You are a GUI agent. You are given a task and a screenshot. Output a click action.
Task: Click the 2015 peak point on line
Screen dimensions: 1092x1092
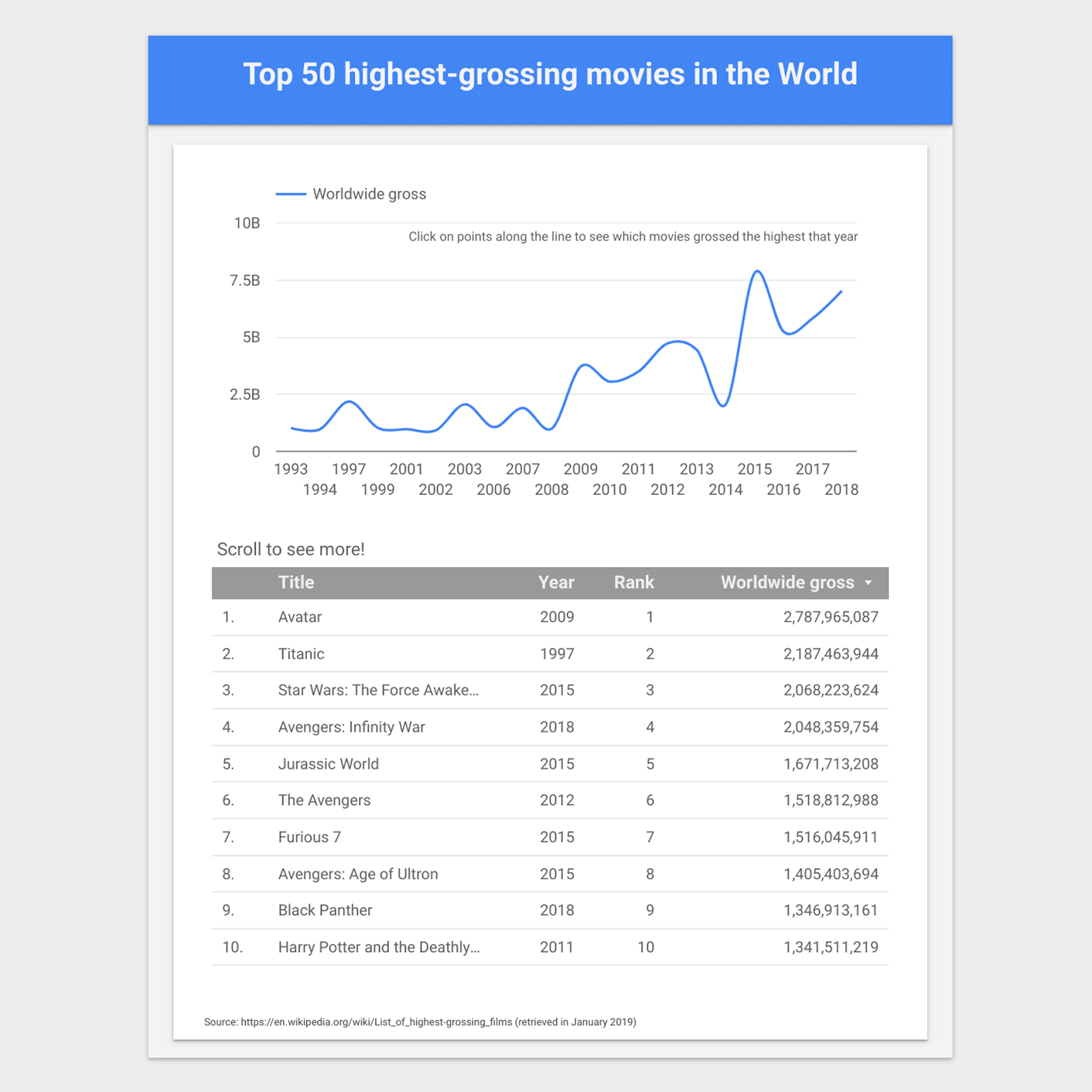tap(758, 272)
